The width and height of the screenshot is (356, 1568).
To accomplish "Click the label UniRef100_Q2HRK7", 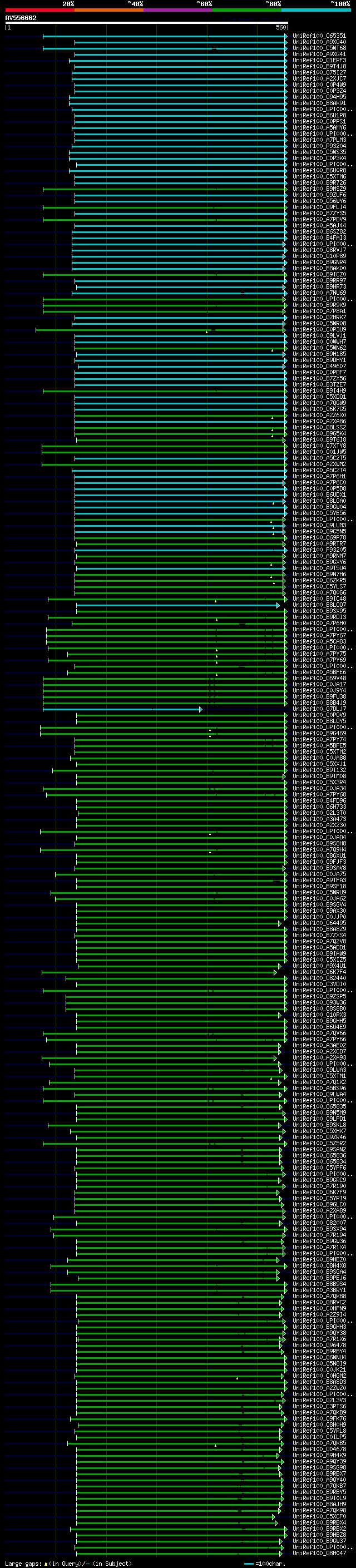I will [319, 317].
